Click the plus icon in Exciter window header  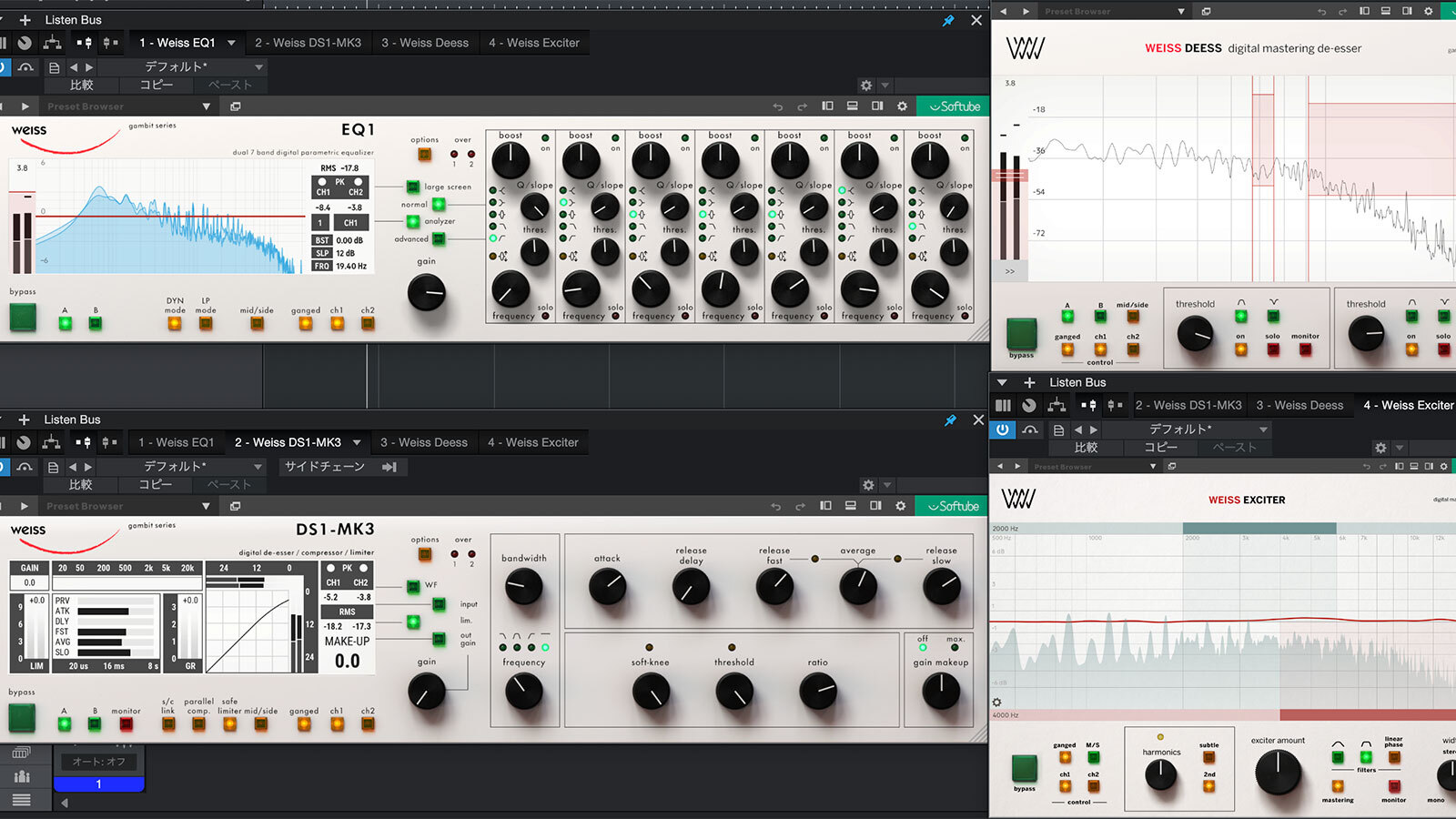click(1029, 382)
